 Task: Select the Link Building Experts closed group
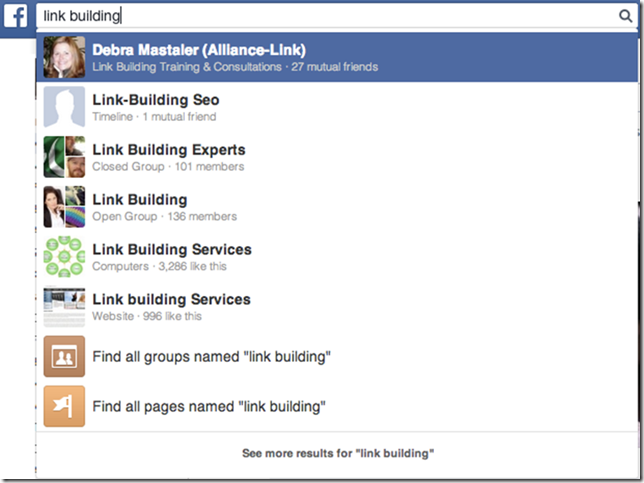tap(168, 150)
